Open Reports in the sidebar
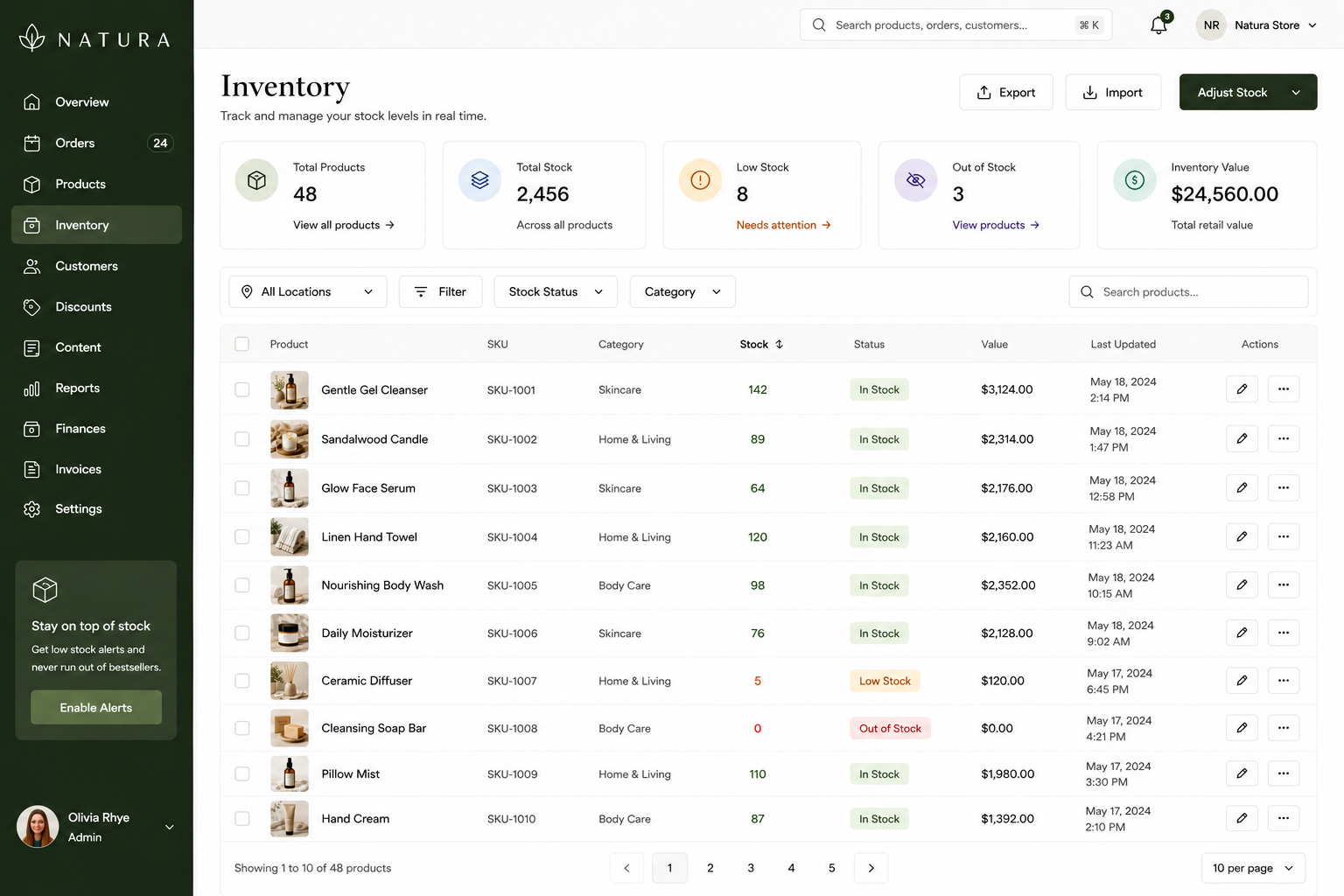 [x=96, y=388]
